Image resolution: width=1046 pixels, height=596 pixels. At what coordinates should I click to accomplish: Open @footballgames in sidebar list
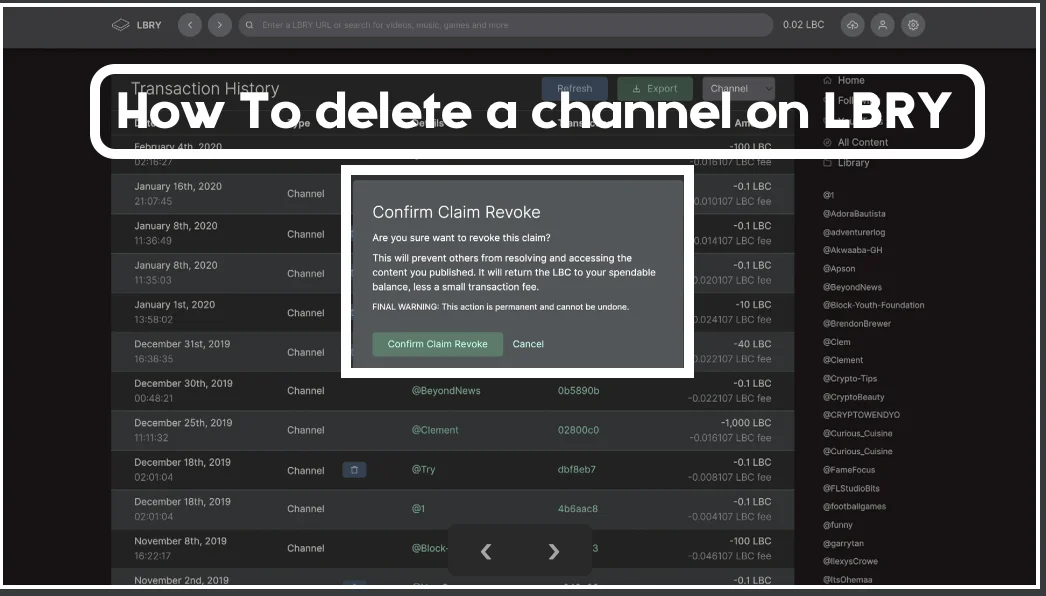854,507
